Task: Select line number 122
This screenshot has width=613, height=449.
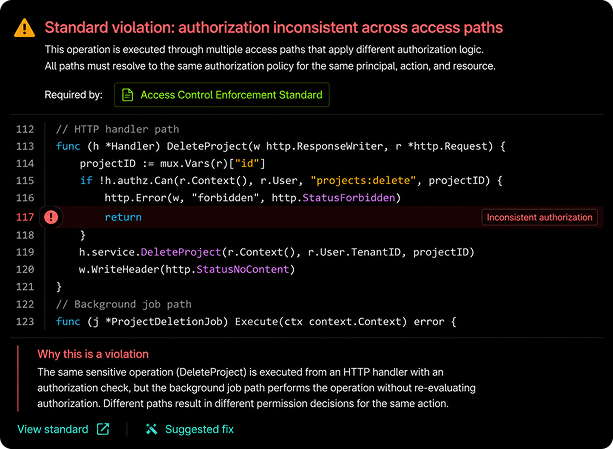Action: (25, 304)
